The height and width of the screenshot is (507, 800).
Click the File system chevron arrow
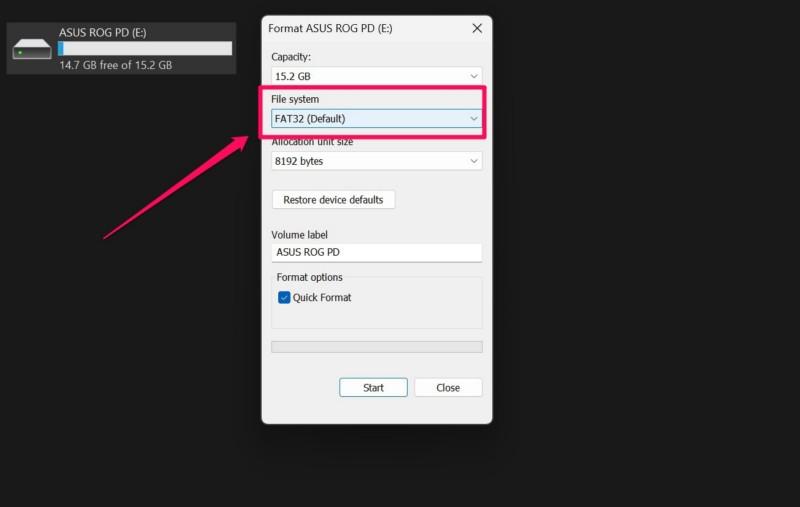[x=474, y=119]
